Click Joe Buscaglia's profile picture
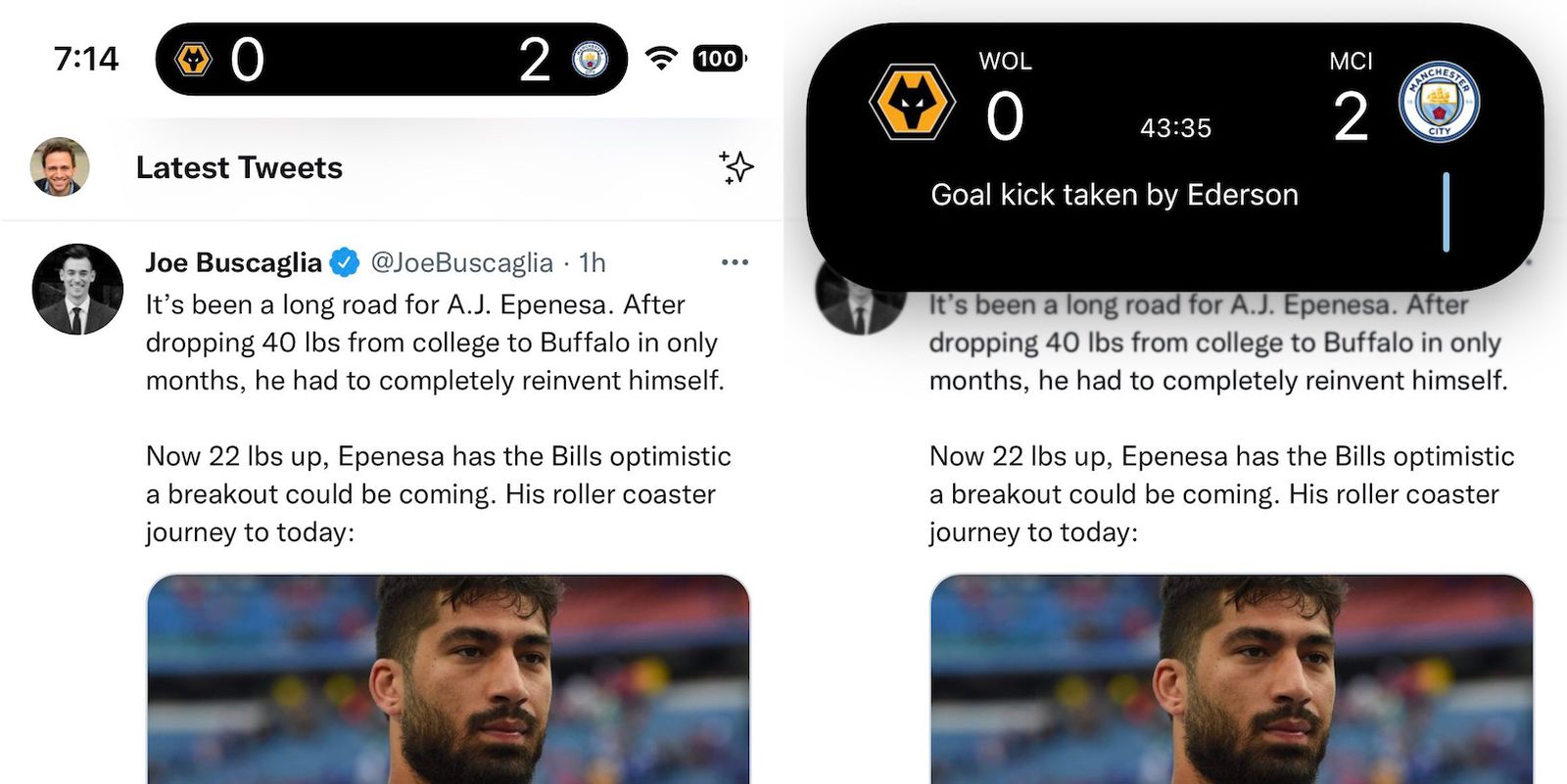1567x784 pixels. click(77, 289)
